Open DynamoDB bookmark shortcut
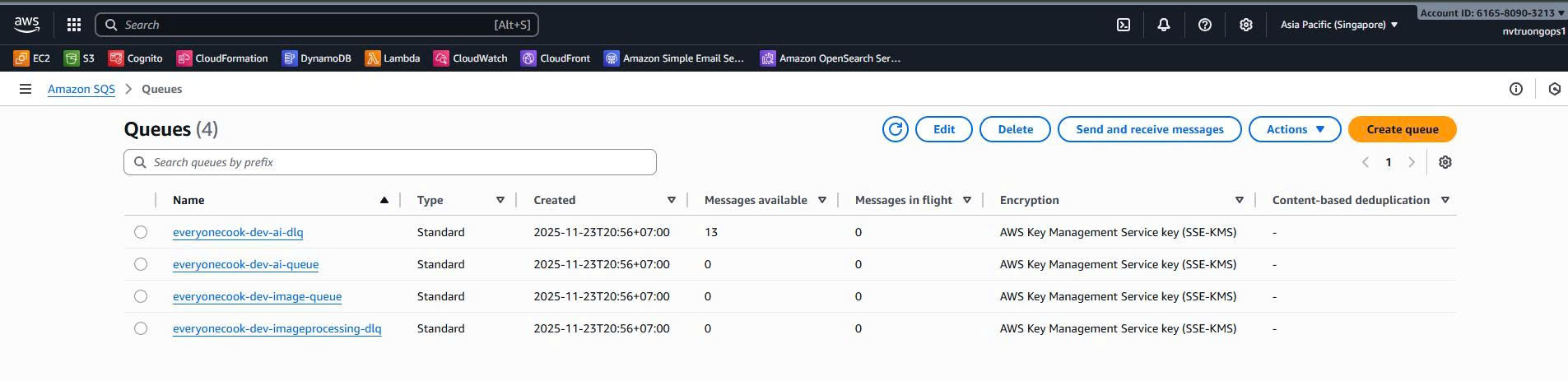Screen dimensions: 1568x381 317,58
